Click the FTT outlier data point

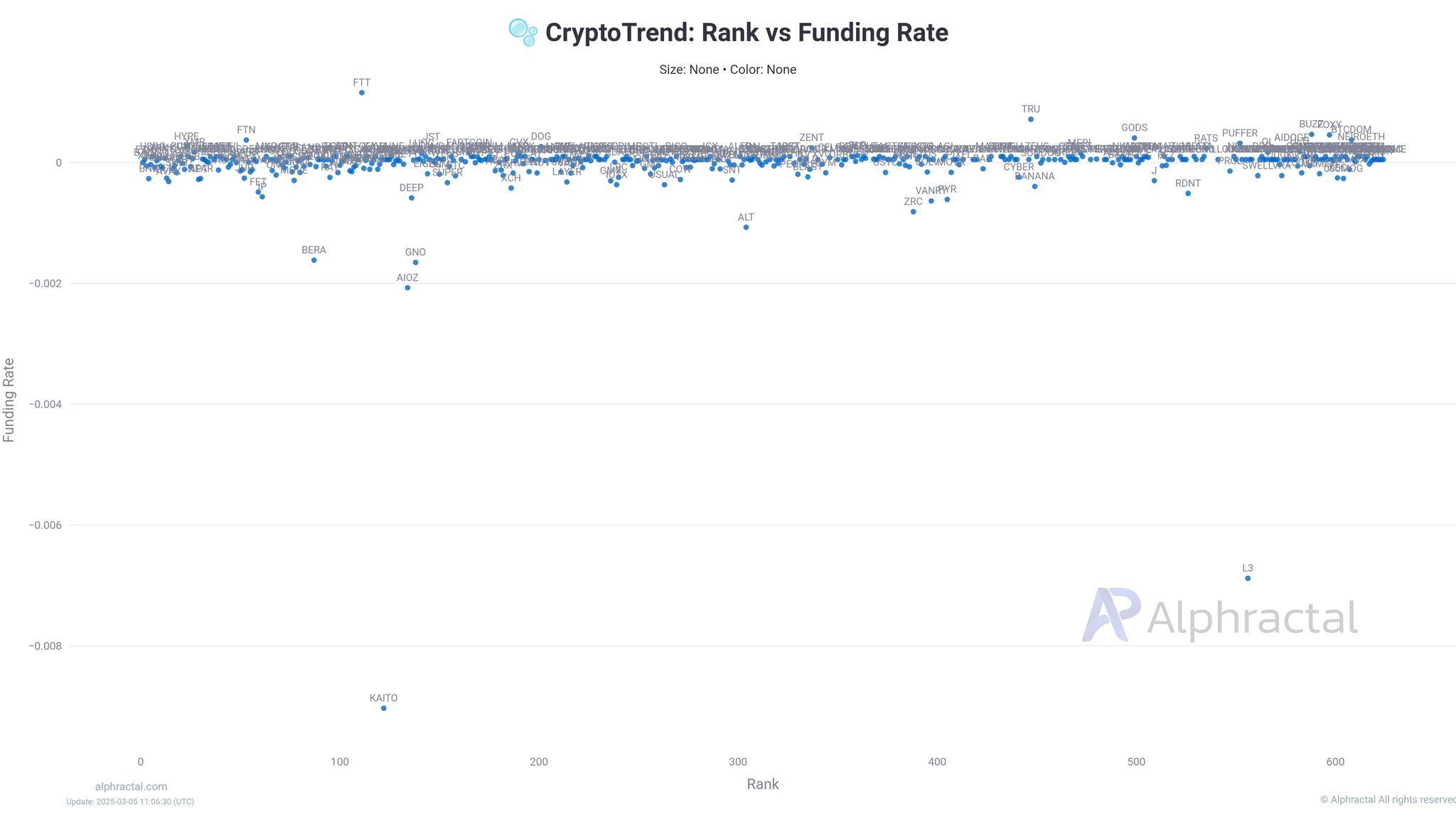click(x=362, y=92)
